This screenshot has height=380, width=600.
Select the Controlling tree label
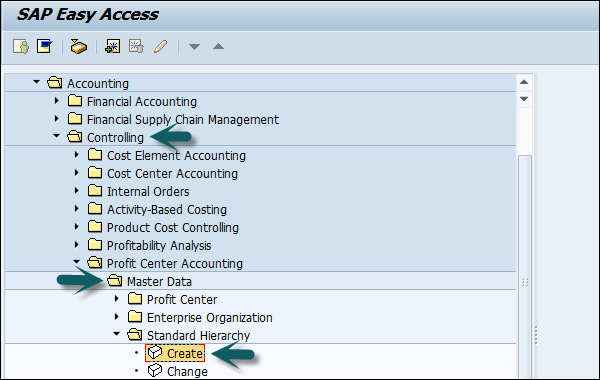pyautogui.click(x=116, y=137)
